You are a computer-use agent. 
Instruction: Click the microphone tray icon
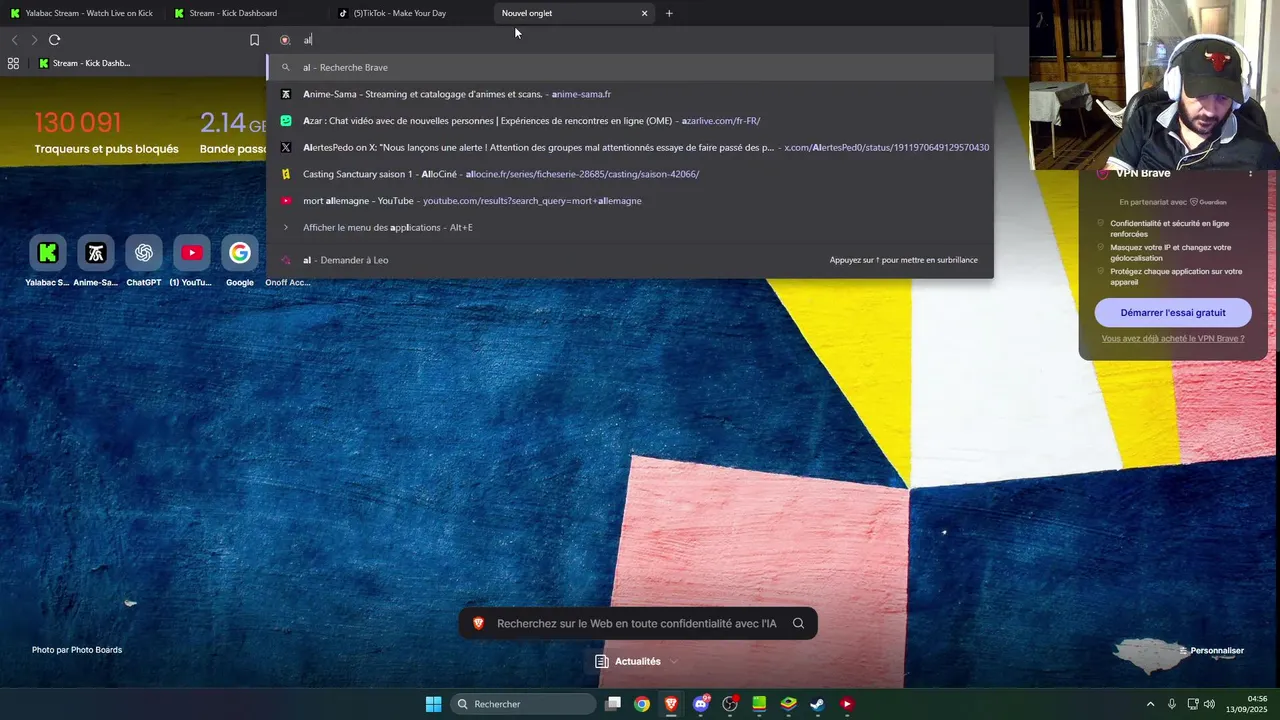(x=1172, y=704)
